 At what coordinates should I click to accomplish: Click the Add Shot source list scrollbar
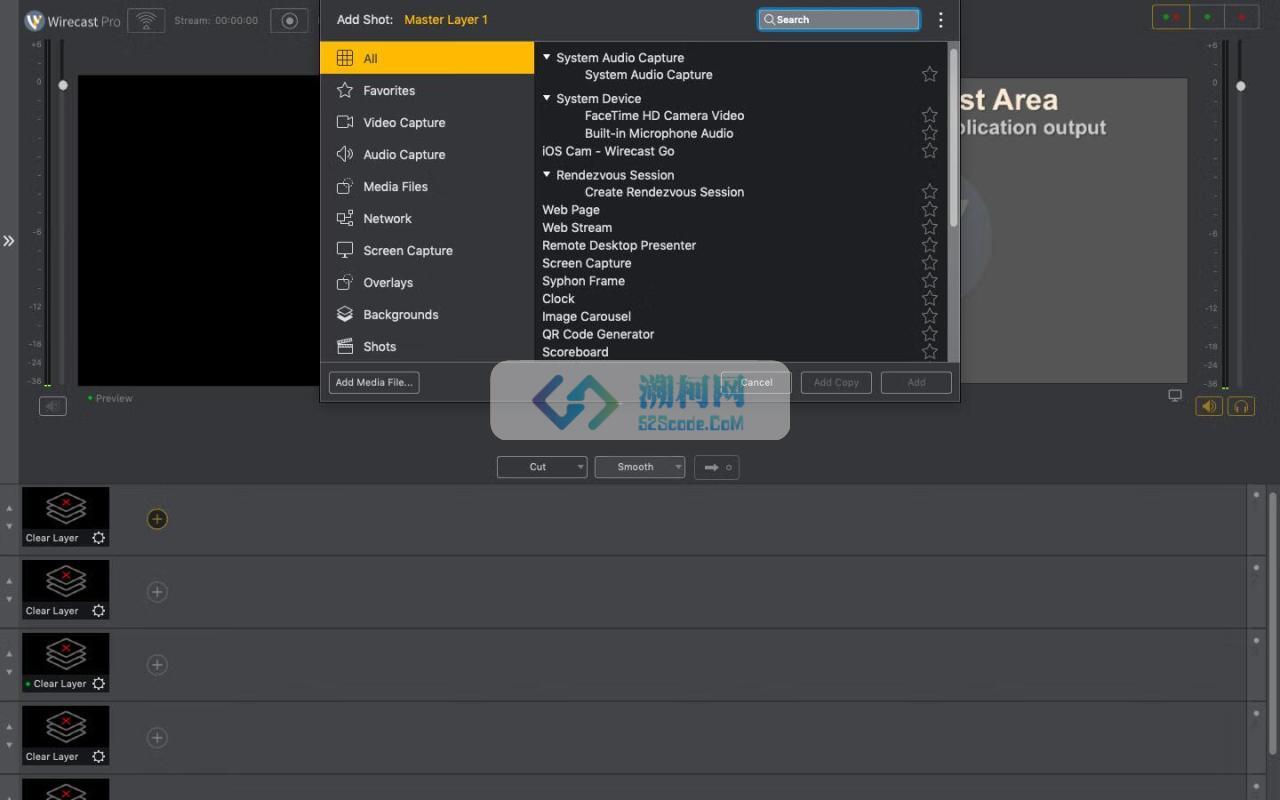[954, 137]
